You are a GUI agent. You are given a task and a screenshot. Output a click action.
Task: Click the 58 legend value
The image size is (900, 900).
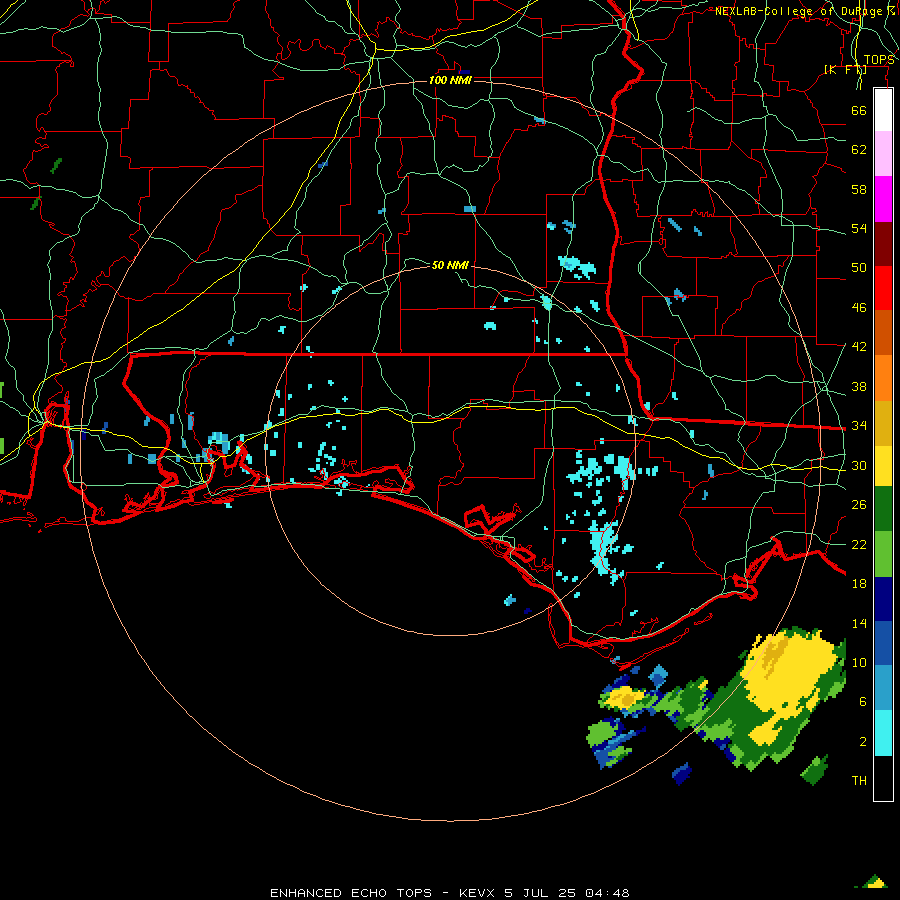[859, 189]
